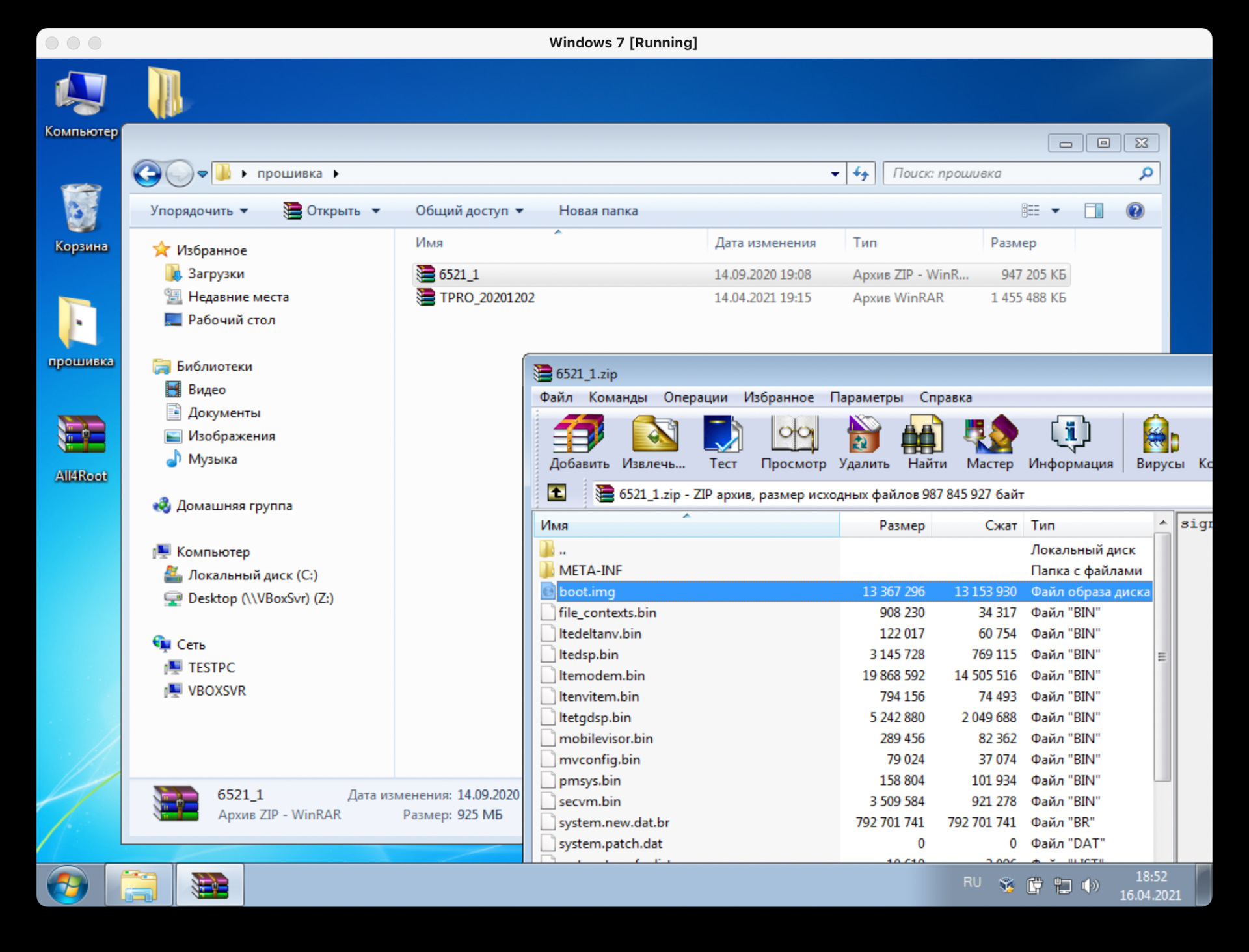Click the volume speaker tray icon

1090,885
